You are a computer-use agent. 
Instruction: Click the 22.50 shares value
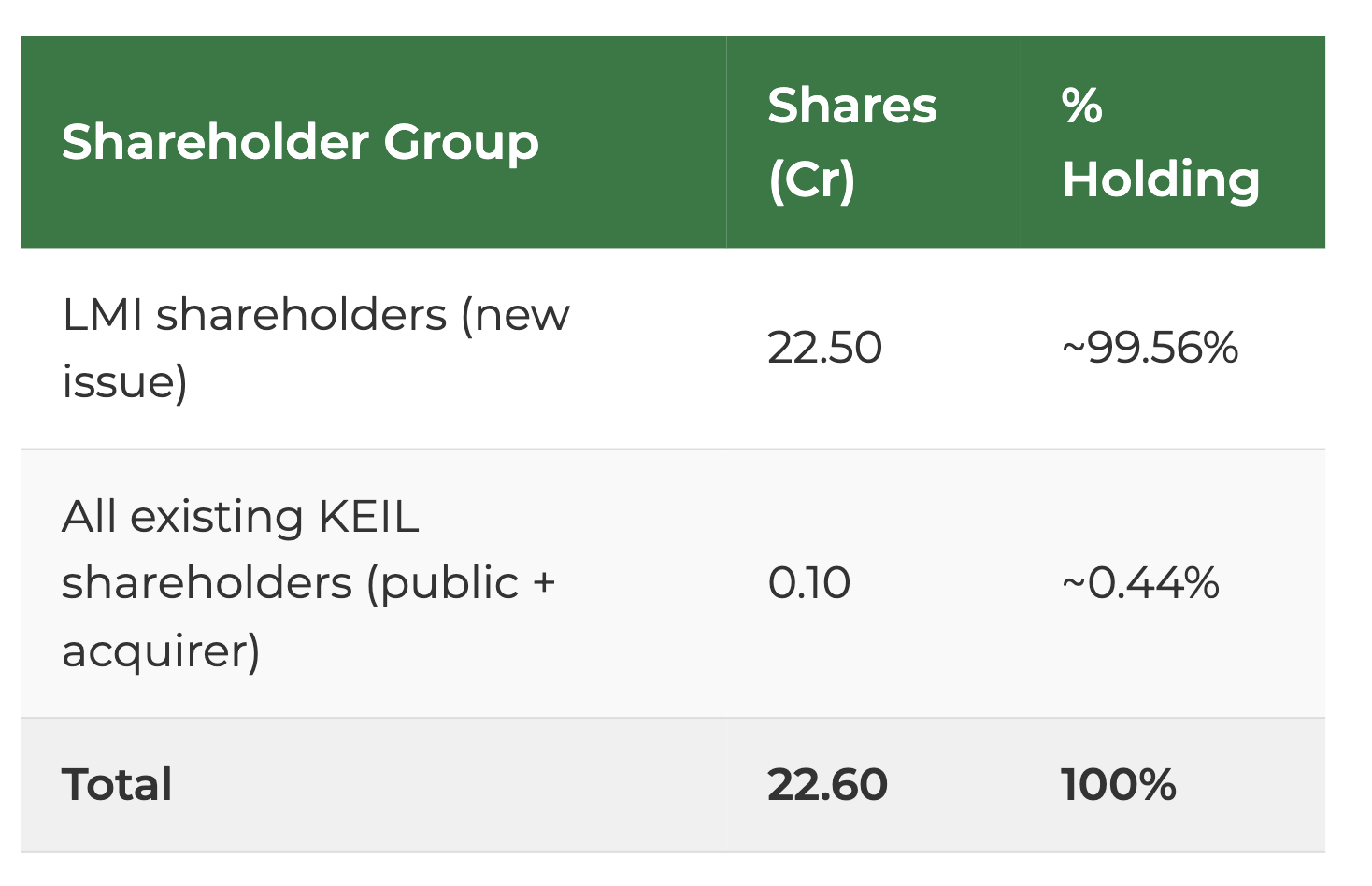click(x=824, y=348)
